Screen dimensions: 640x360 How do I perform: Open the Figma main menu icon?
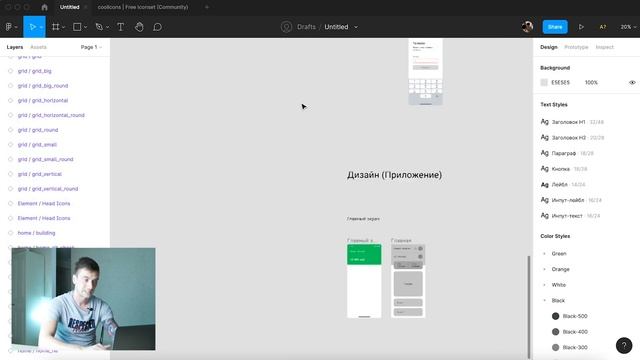click(x=9, y=27)
